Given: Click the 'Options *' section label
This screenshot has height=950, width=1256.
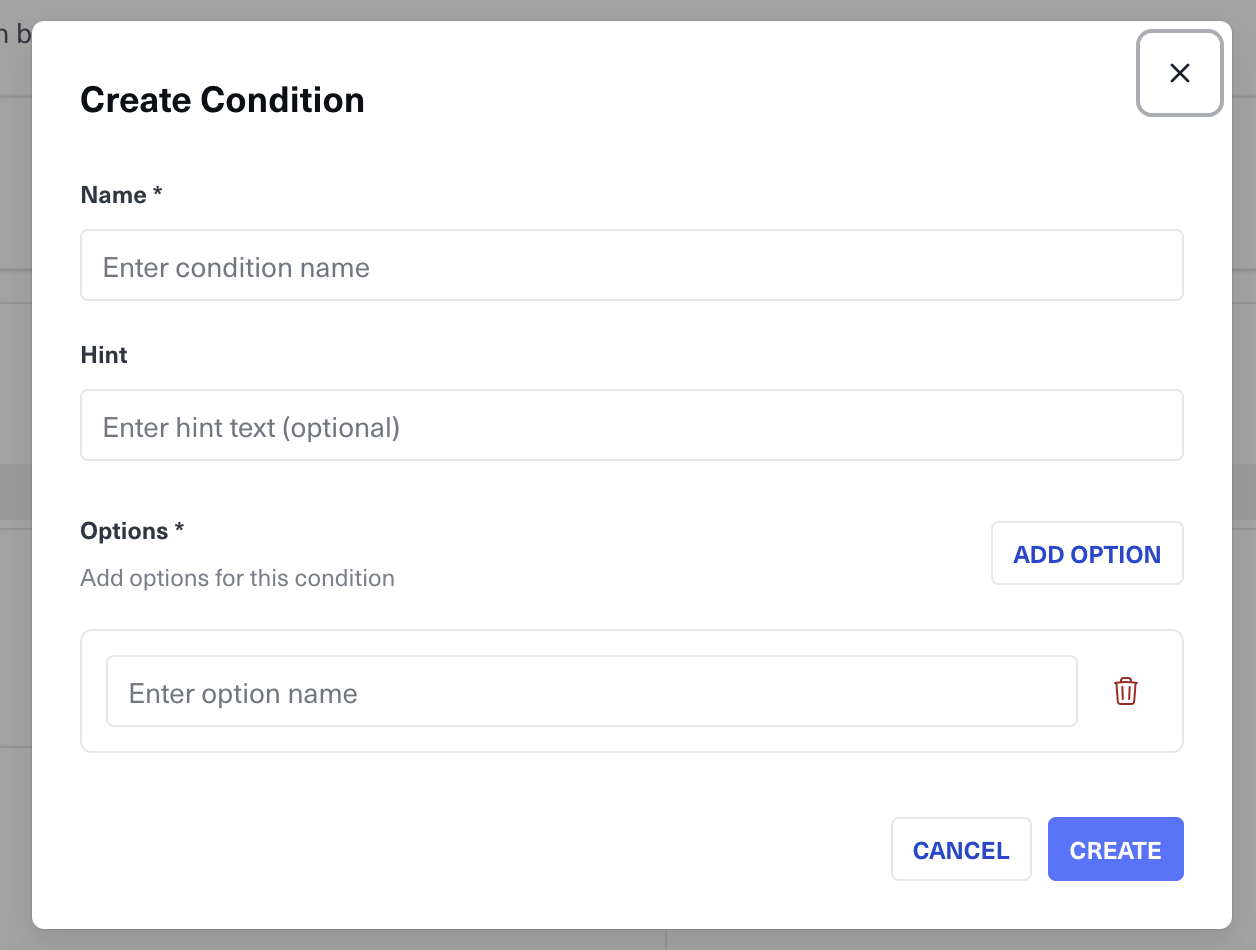Looking at the screenshot, I should (x=124, y=531).
